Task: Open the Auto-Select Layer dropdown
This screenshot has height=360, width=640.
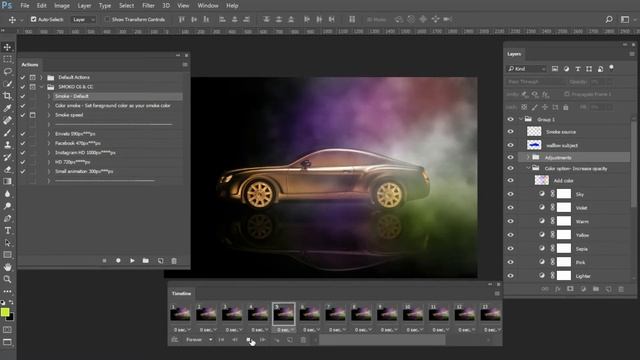Action: 83,19
